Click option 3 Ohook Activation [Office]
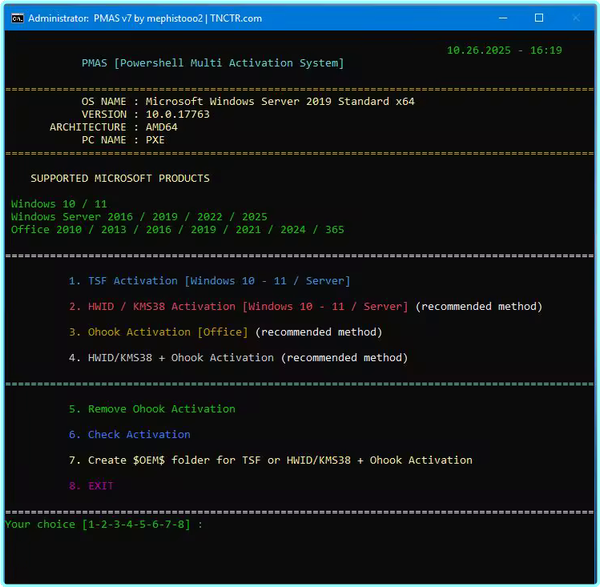 click(225, 332)
